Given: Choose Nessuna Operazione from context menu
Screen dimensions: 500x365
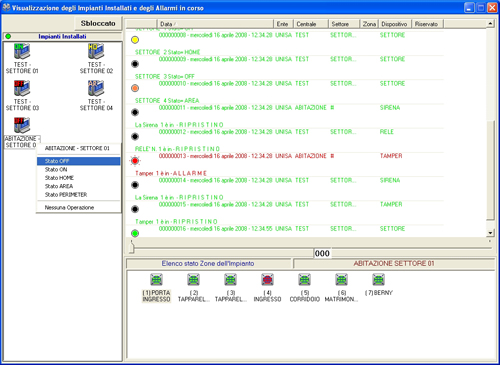Looking at the screenshot, I should 78,207.
